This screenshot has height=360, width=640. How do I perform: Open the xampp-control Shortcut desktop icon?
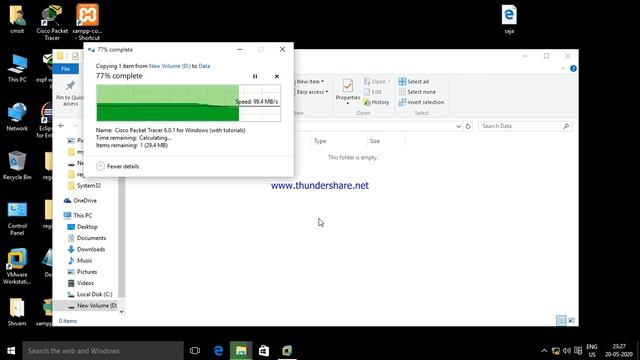[x=87, y=22]
